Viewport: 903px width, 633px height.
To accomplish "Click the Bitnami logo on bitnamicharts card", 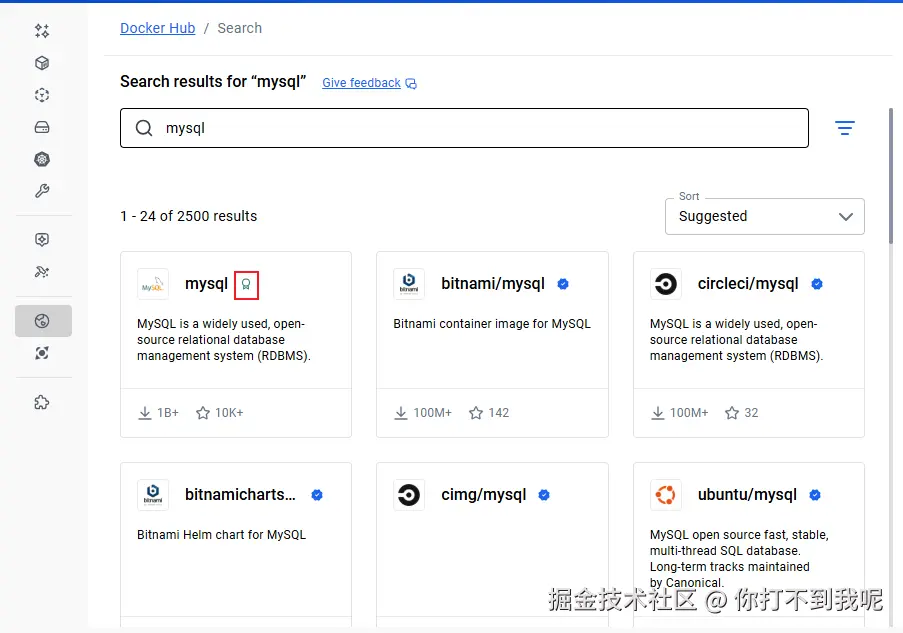I will (x=153, y=495).
